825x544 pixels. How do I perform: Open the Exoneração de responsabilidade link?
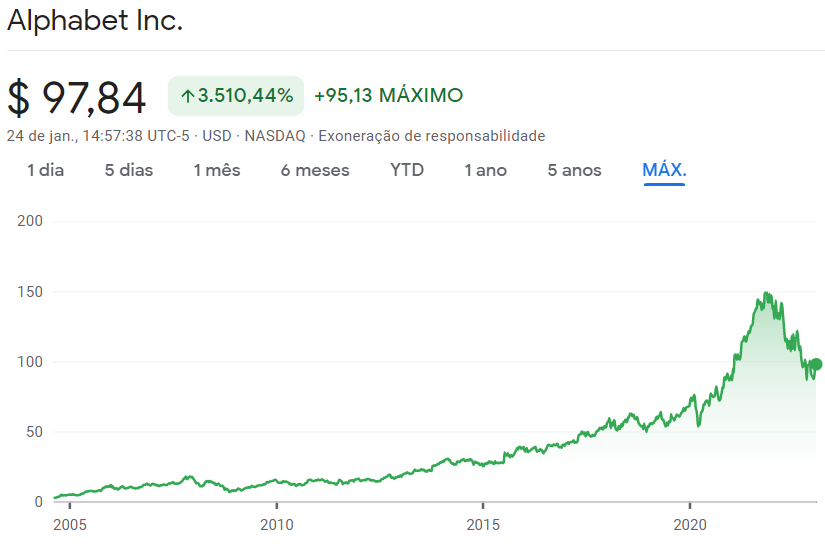(x=431, y=136)
